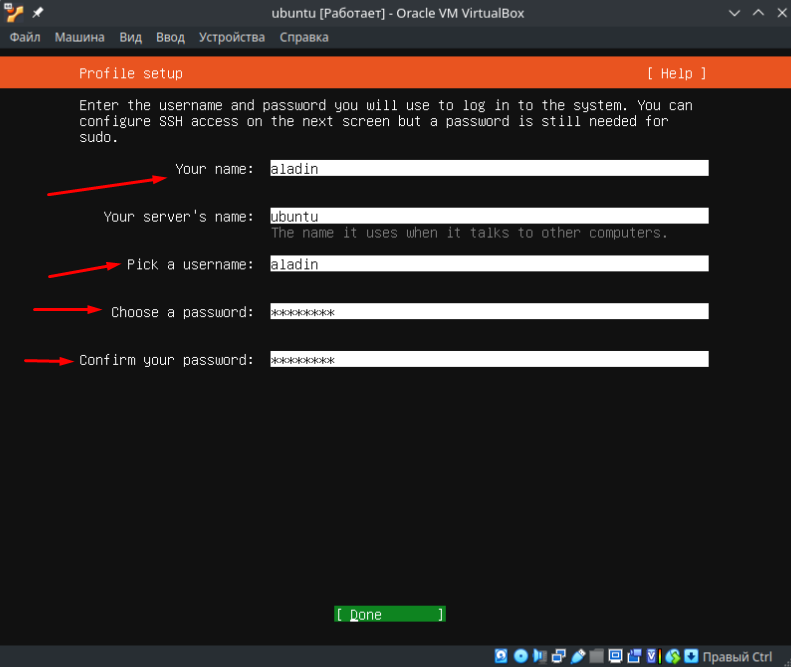
Task: Click the USB devices indicator icon
Action: [x=578, y=656]
